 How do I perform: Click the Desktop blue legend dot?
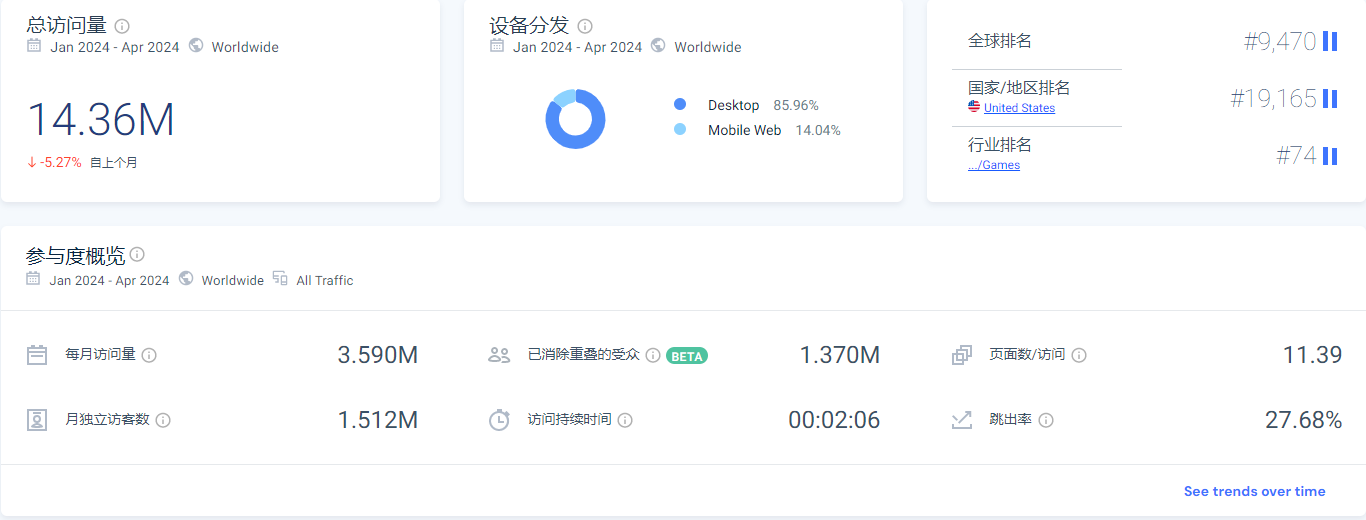point(680,105)
